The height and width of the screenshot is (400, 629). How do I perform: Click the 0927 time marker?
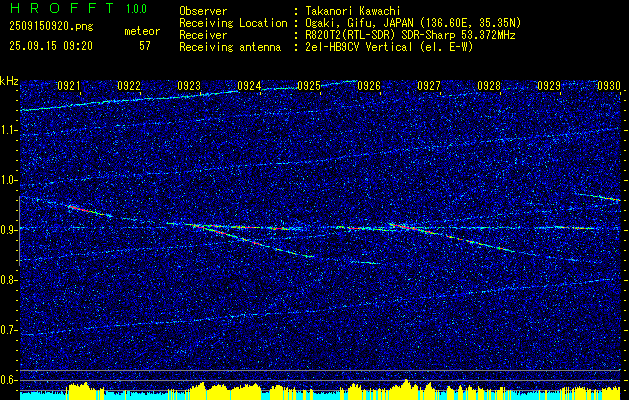(x=429, y=86)
